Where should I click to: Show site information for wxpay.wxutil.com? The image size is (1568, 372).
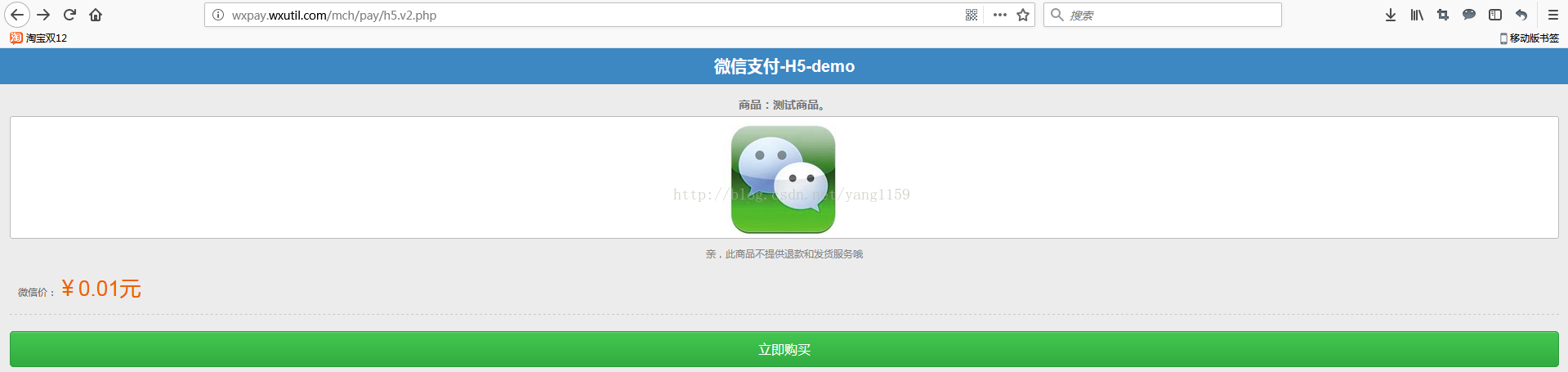[218, 15]
